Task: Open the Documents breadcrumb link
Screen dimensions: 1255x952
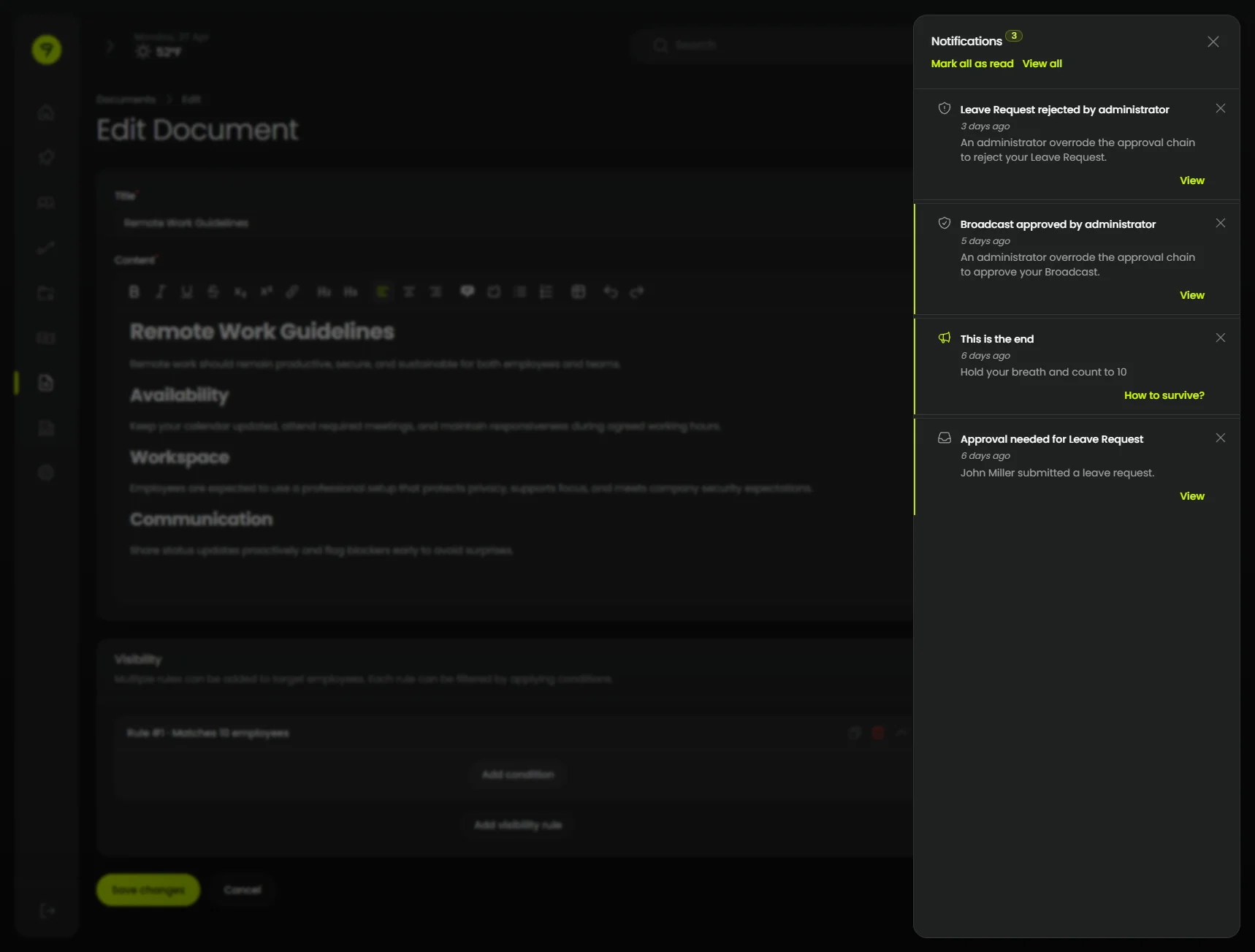Action: click(126, 99)
